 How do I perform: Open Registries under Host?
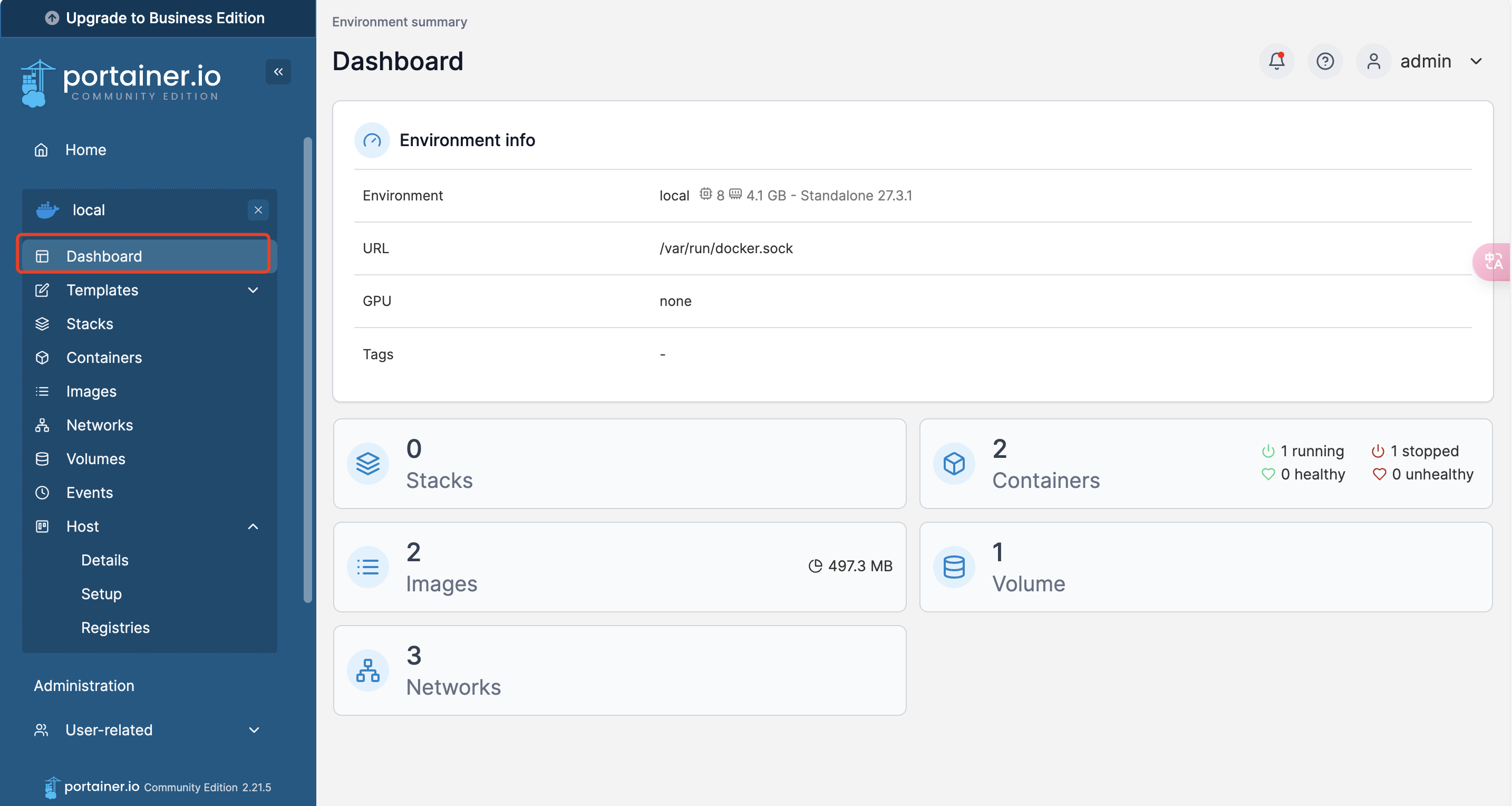coord(115,627)
